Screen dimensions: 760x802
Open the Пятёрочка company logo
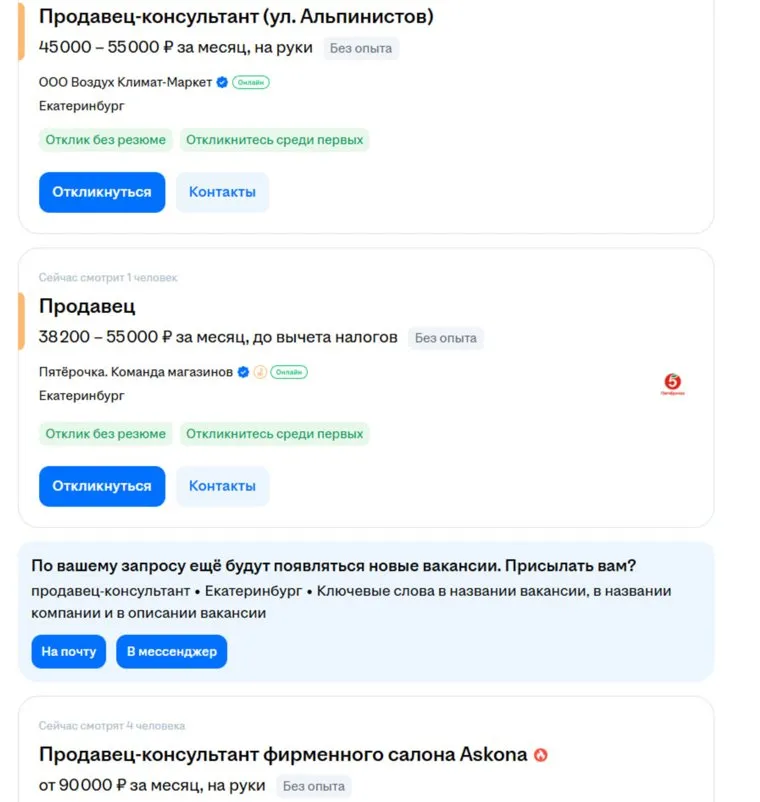pos(672,384)
